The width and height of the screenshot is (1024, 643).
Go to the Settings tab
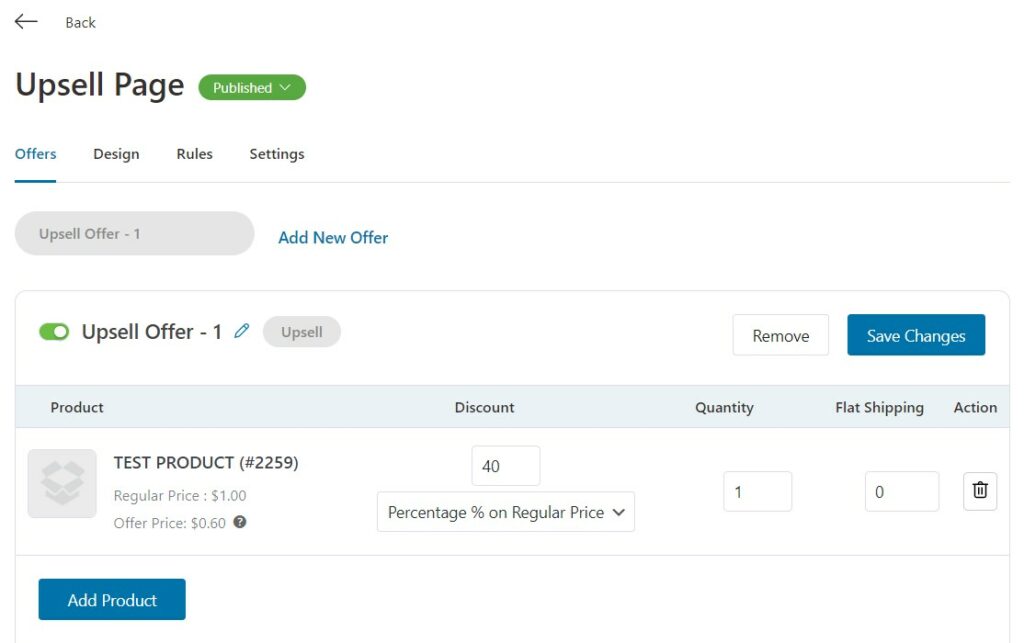[x=277, y=154]
